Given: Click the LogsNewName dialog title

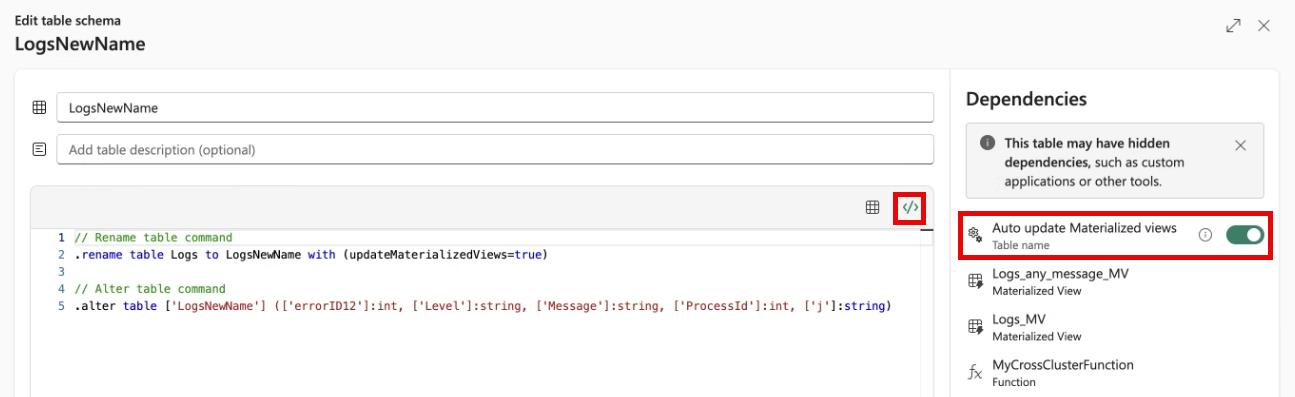Looking at the screenshot, I should pos(80,44).
